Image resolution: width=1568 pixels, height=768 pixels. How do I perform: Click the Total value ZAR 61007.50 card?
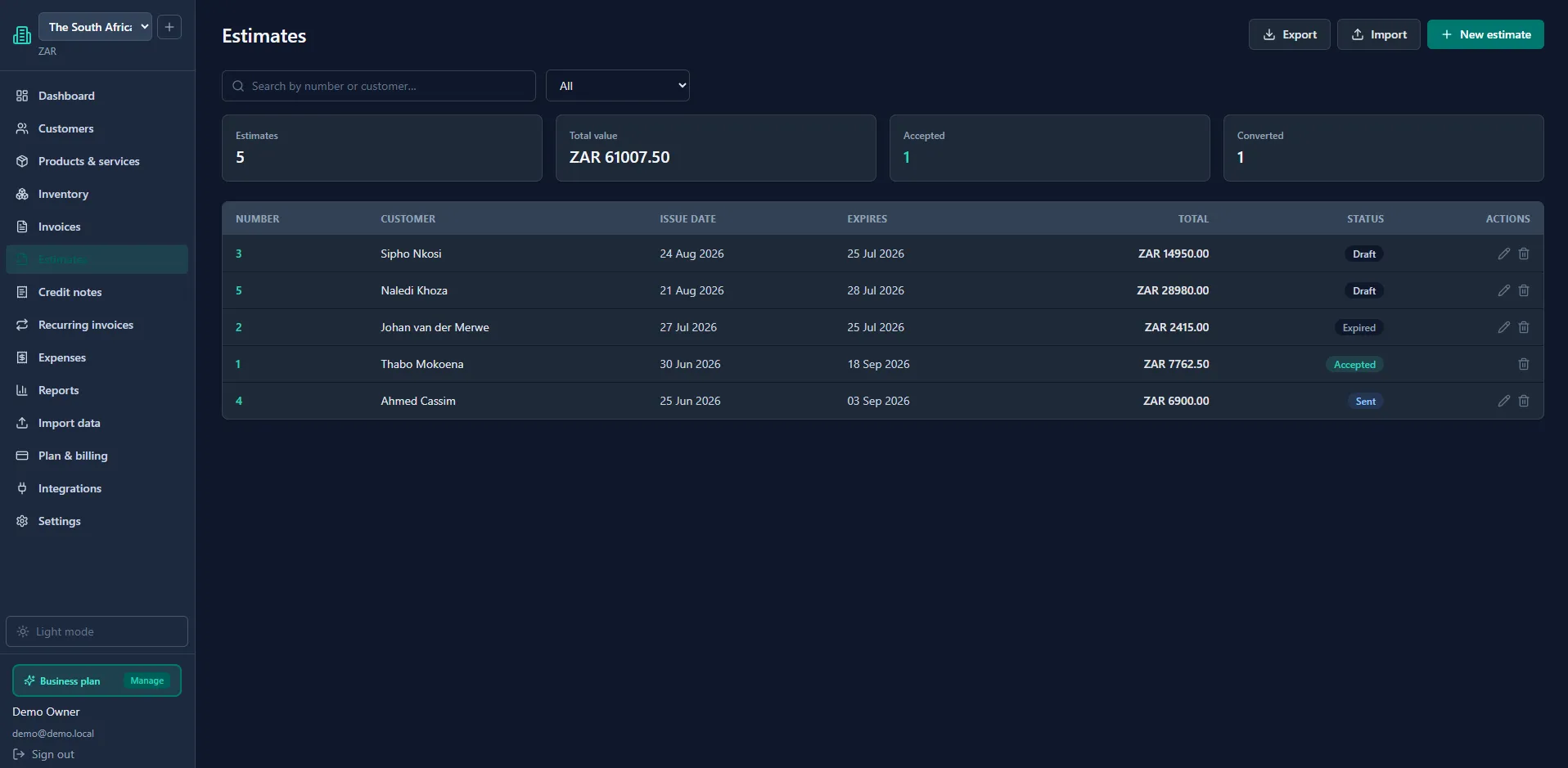(x=716, y=148)
